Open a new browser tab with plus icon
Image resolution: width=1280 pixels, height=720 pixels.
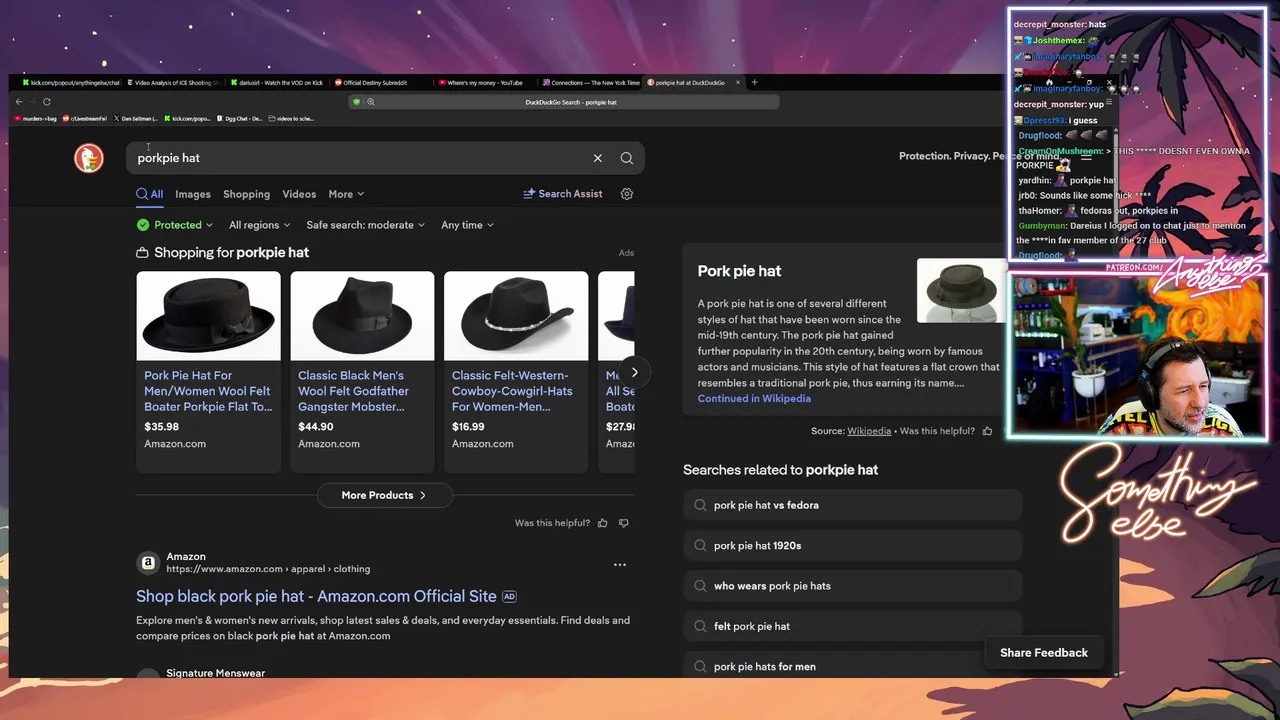pos(755,83)
